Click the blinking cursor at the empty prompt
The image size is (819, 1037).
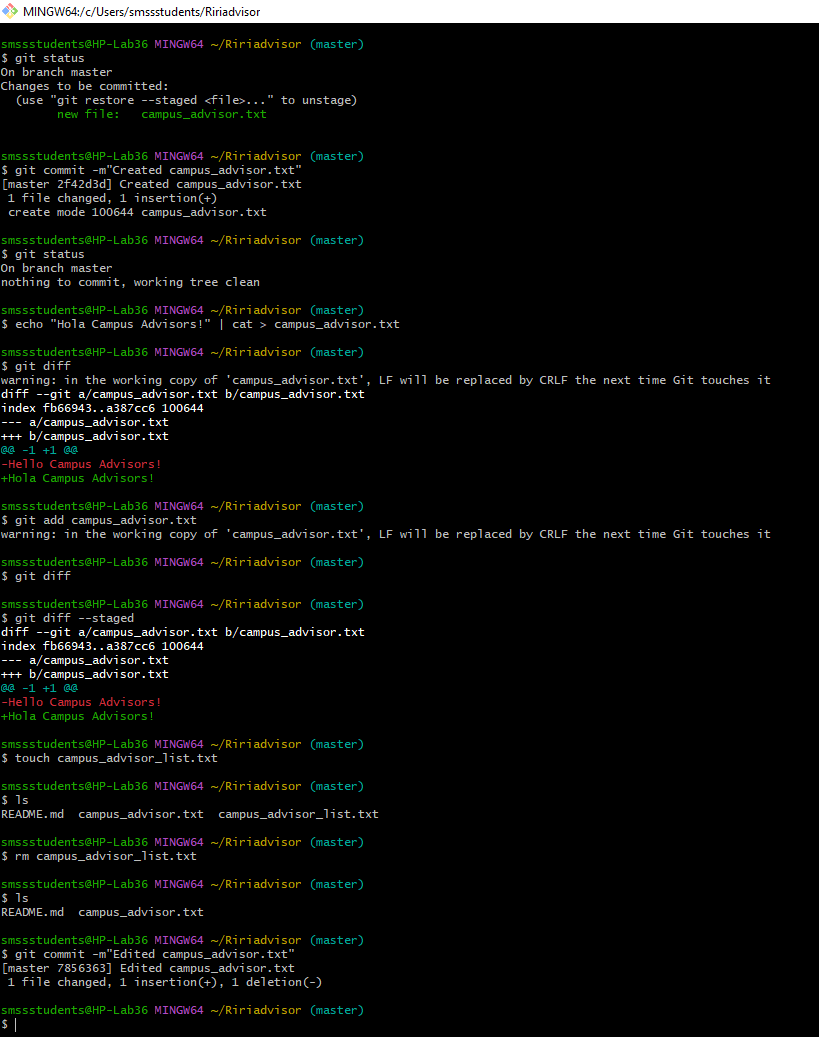(x=15, y=1023)
